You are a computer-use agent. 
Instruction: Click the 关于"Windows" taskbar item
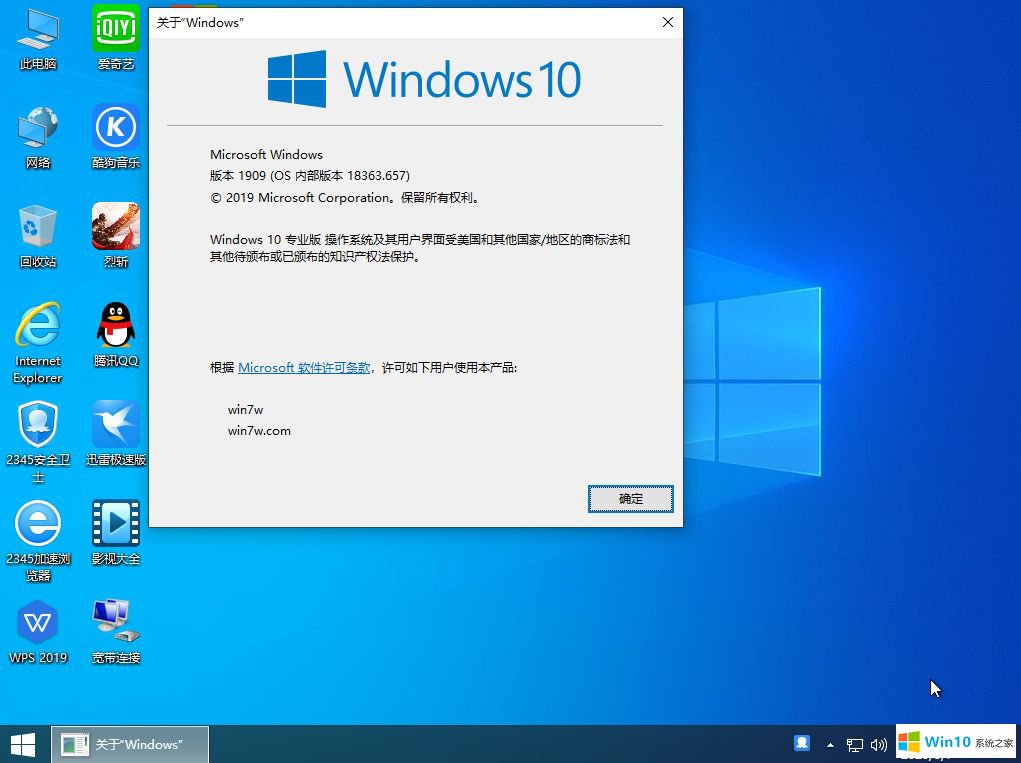[130, 744]
